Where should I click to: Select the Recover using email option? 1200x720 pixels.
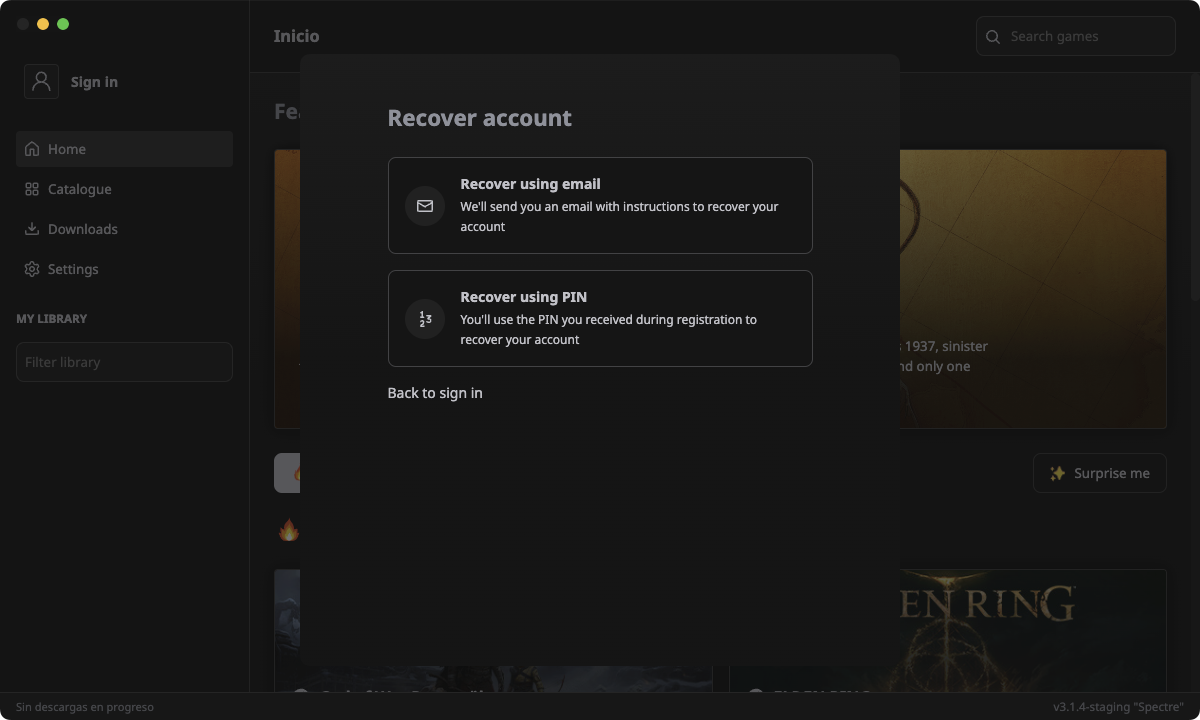tap(600, 205)
